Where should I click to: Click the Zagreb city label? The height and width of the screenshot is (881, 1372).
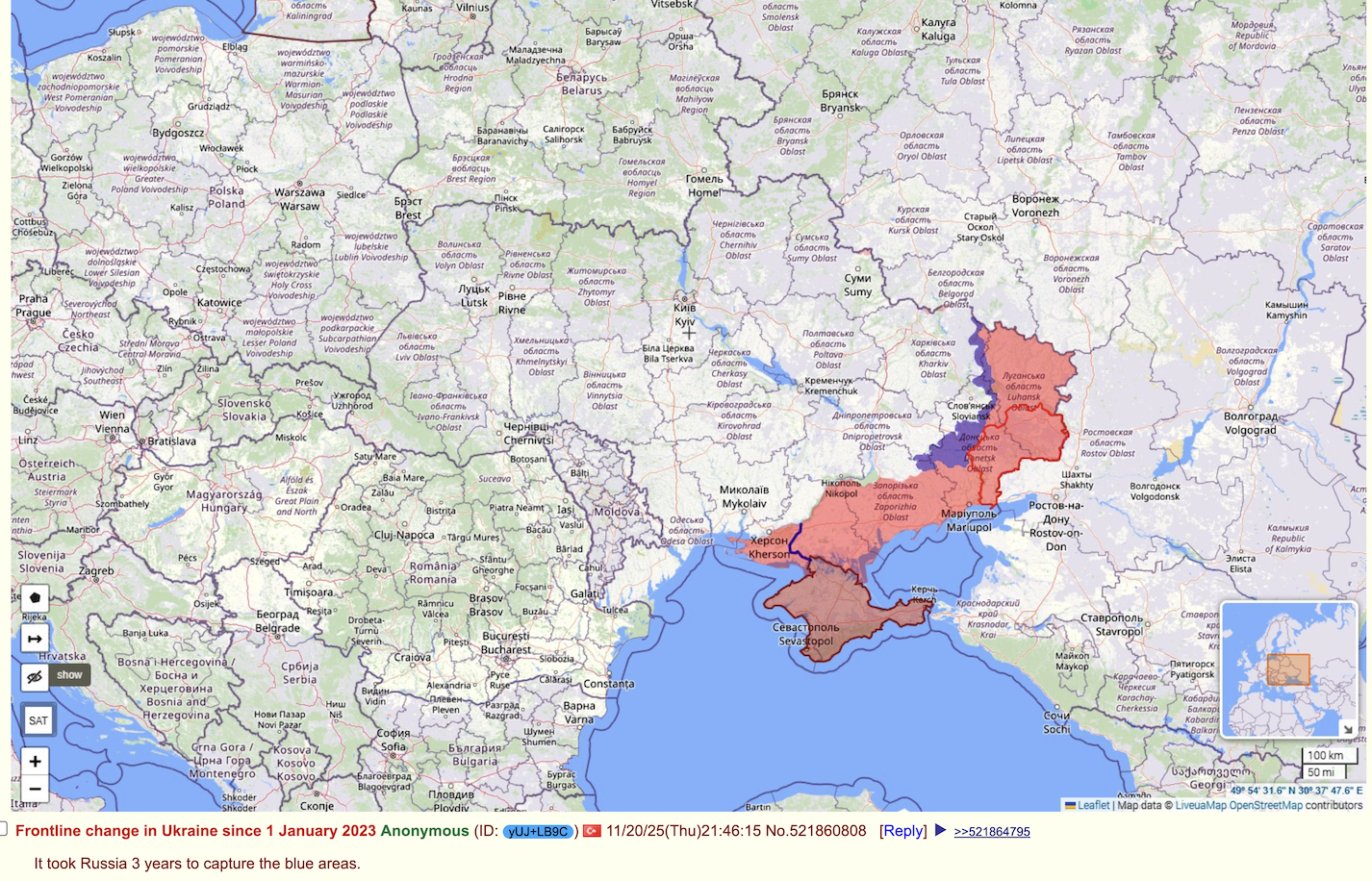pyautogui.click(x=96, y=570)
